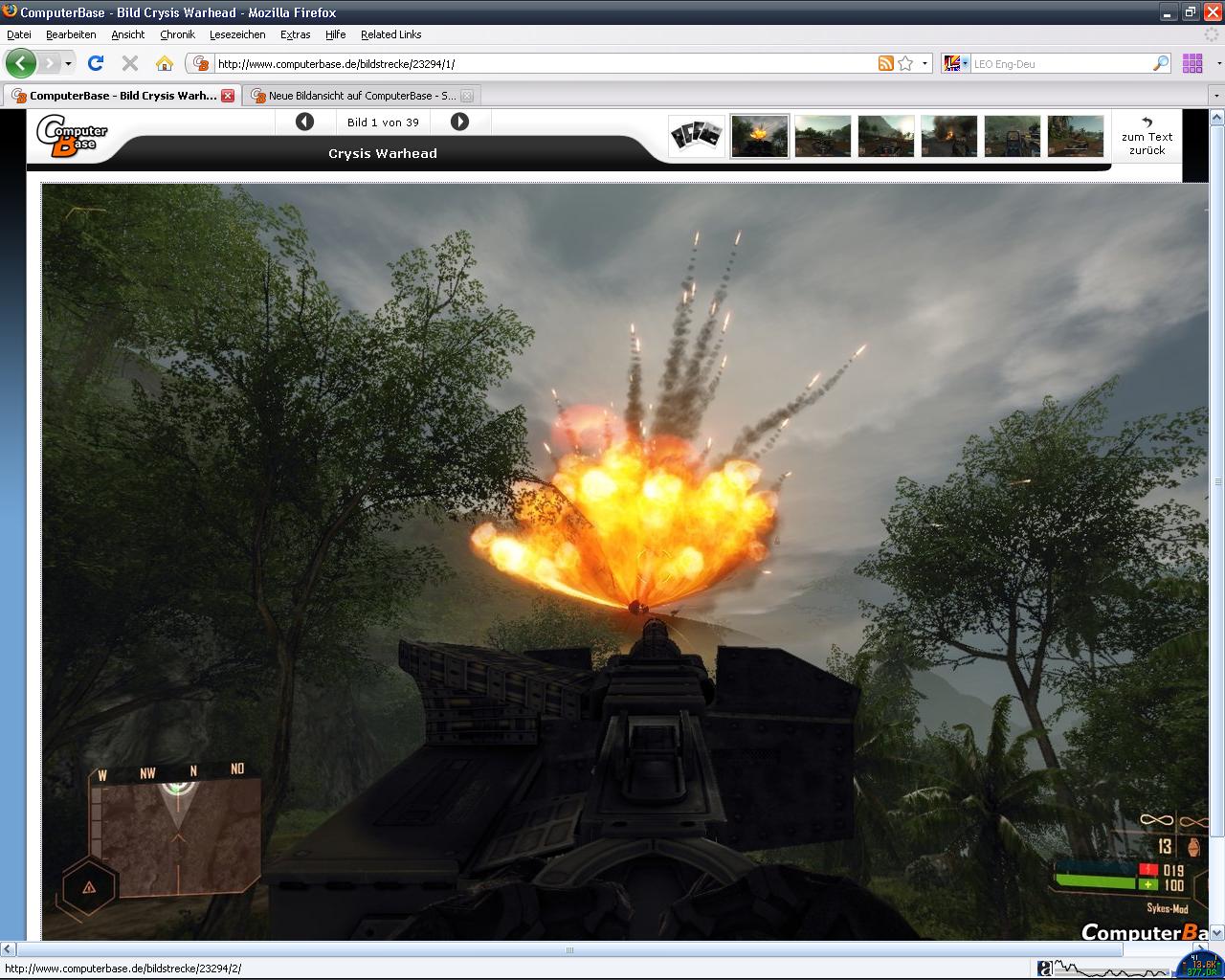The height and width of the screenshot is (980, 1225).
Task: Click the RSS feed icon
Action: 885,64
